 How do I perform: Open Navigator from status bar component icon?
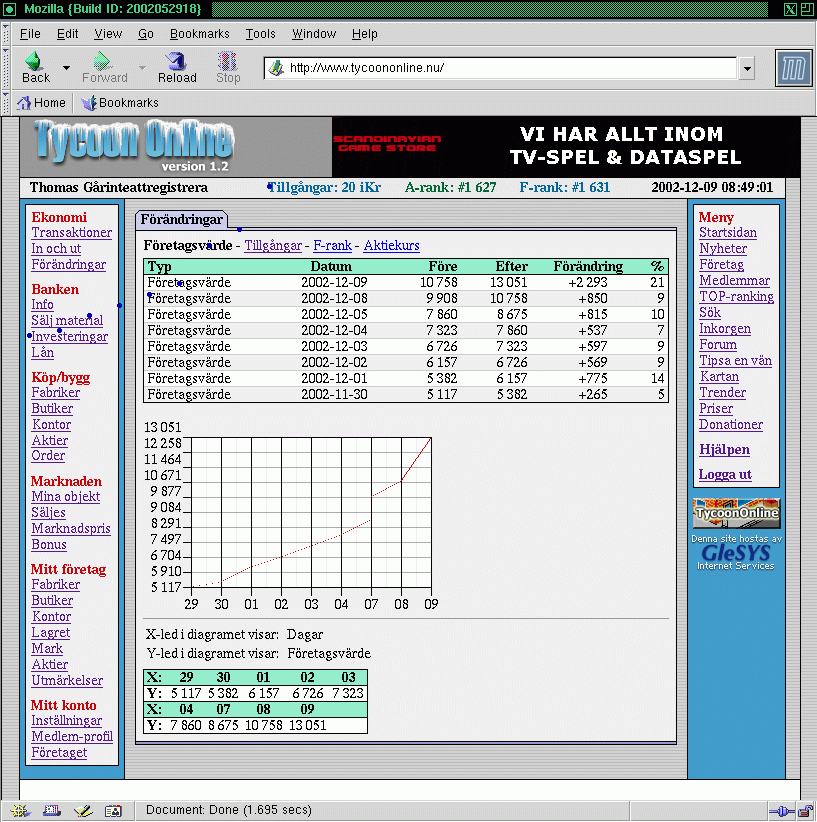tap(20, 811)
